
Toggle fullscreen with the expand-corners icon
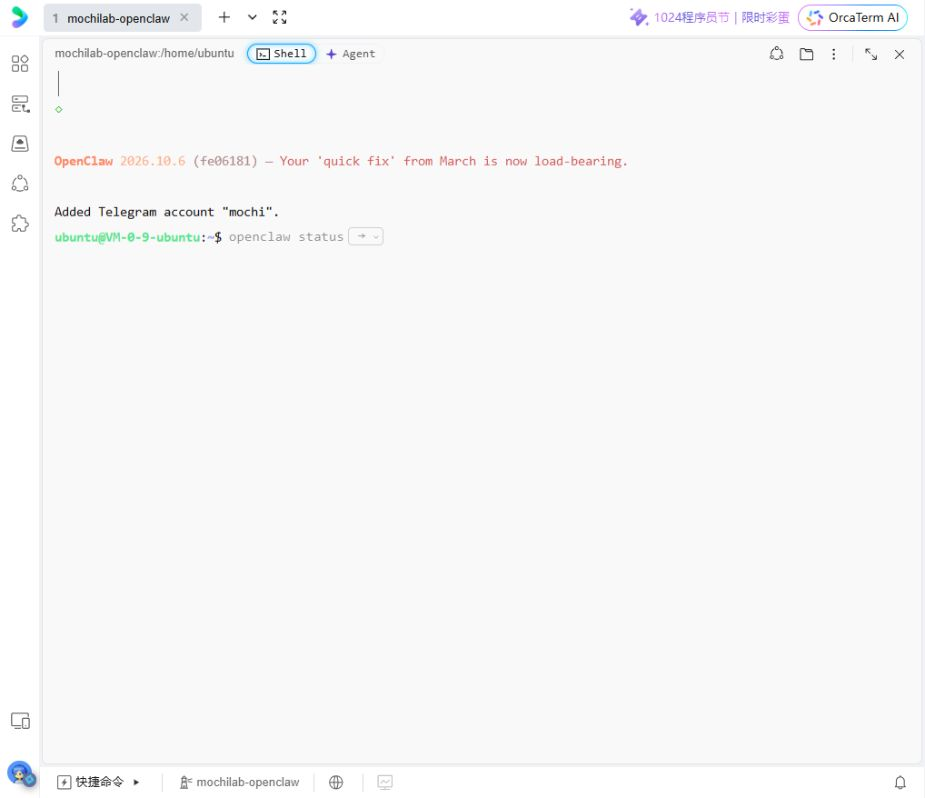tap(280, 17)
